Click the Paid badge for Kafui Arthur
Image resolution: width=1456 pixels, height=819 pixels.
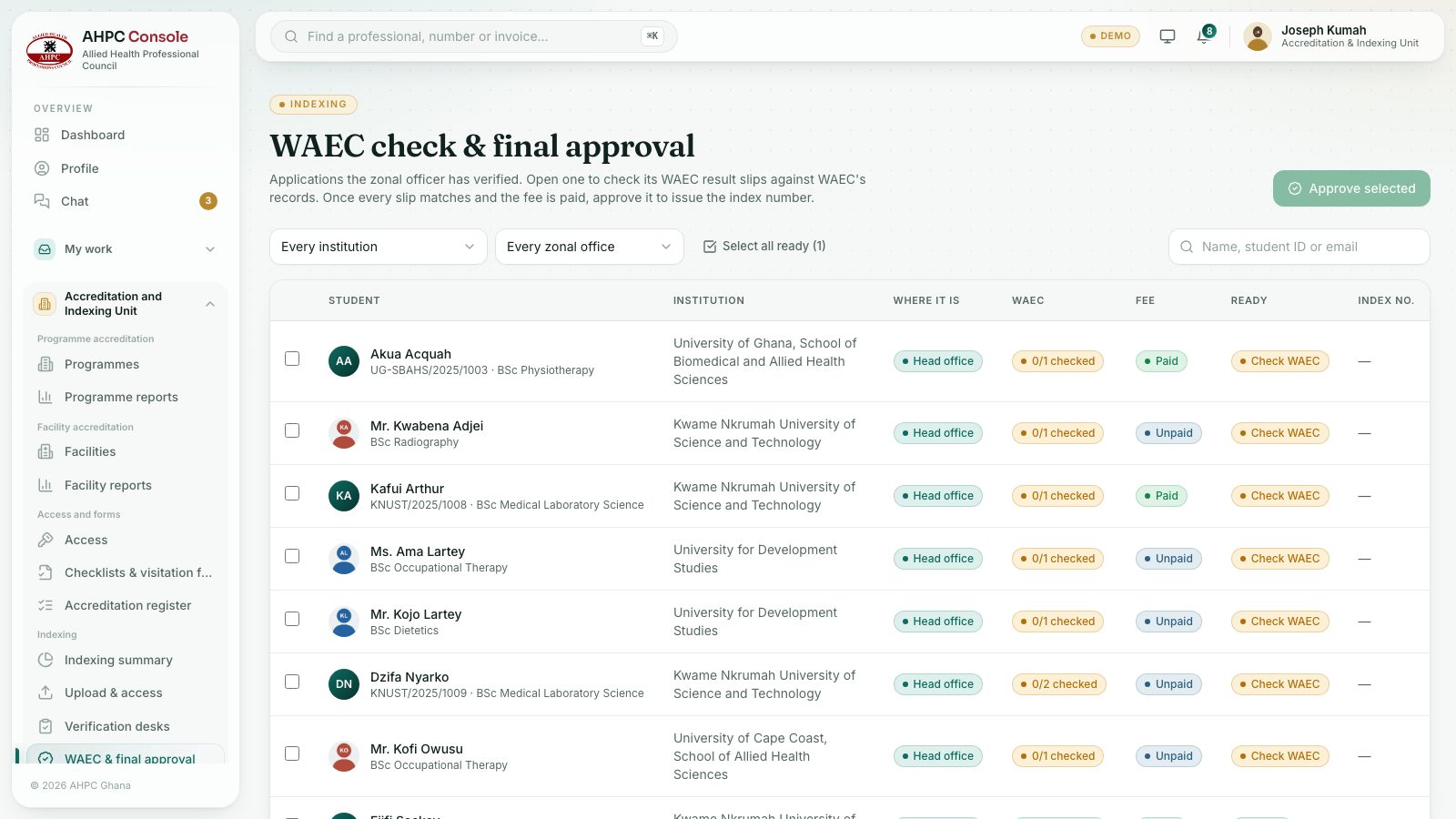(x=1161, y=496)
